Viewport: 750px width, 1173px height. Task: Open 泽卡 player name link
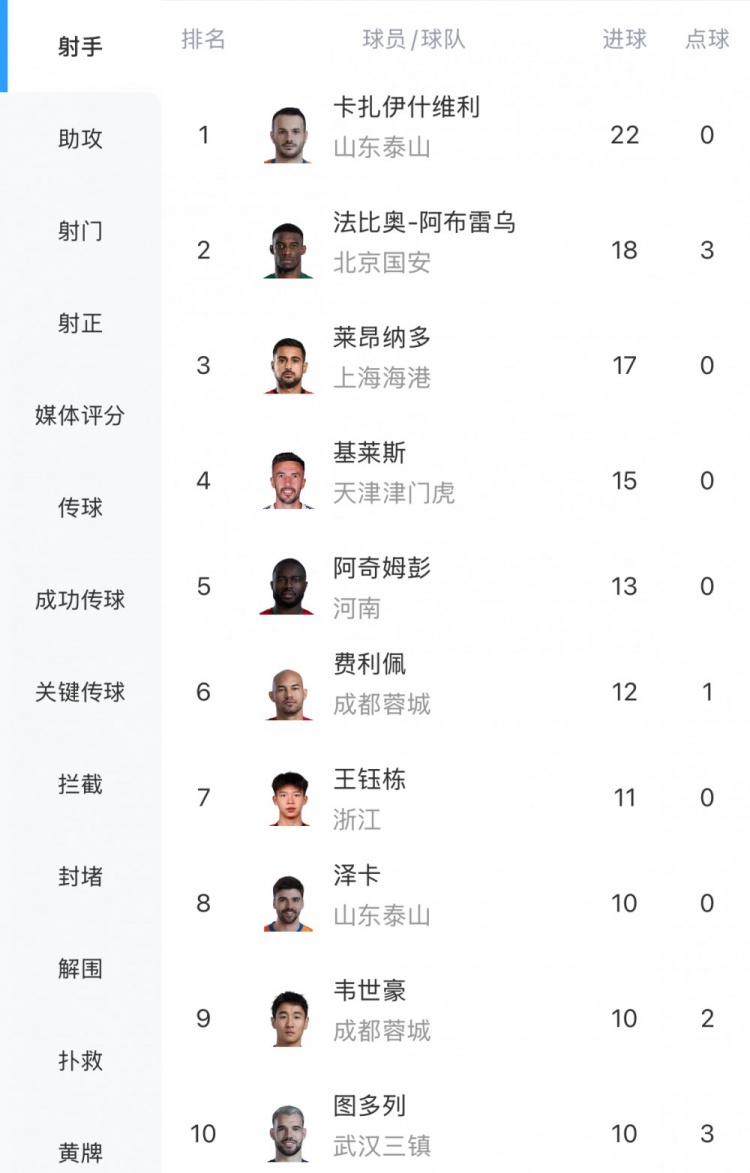click(357, 875)
